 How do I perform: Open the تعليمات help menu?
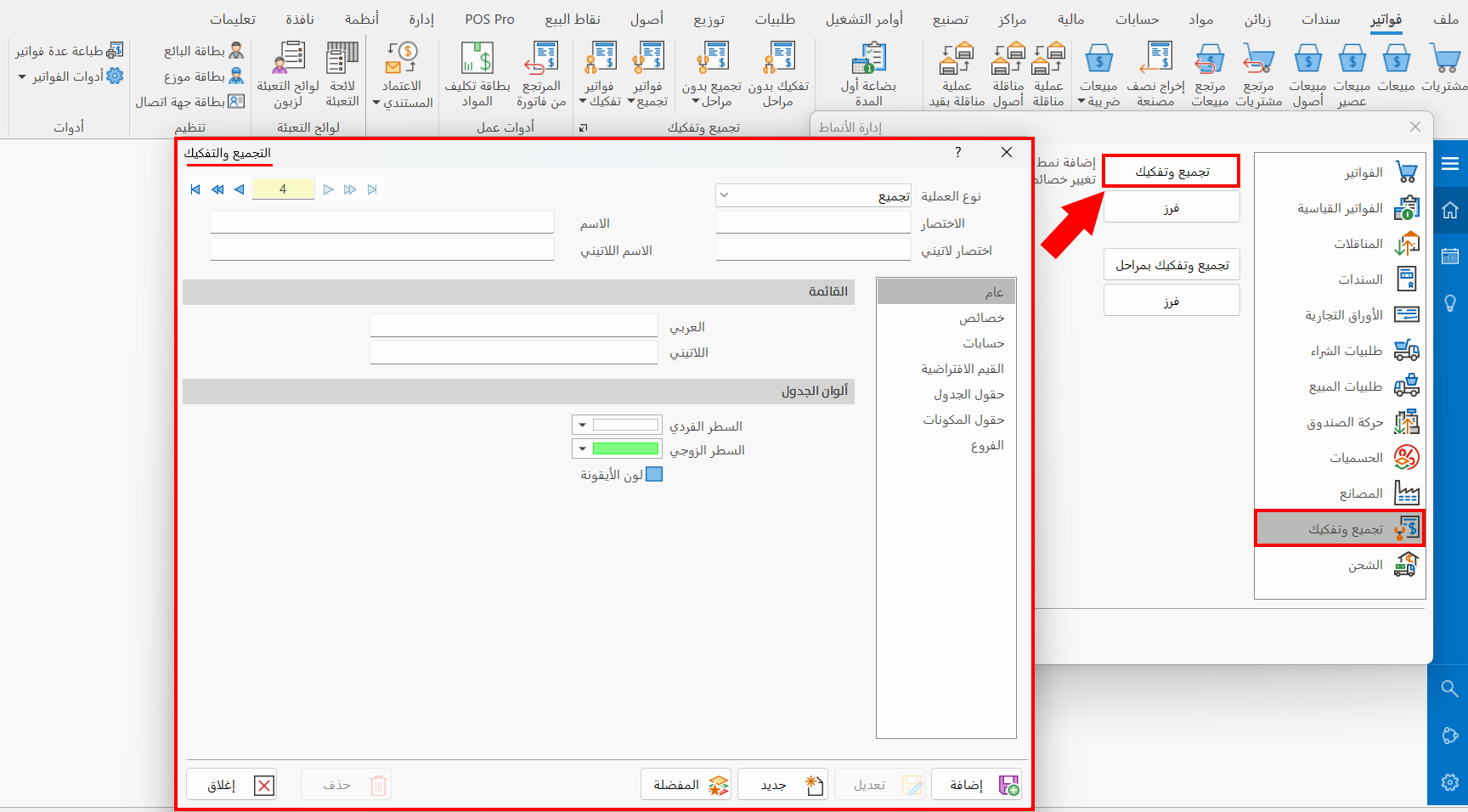click(x=233, y=19)
